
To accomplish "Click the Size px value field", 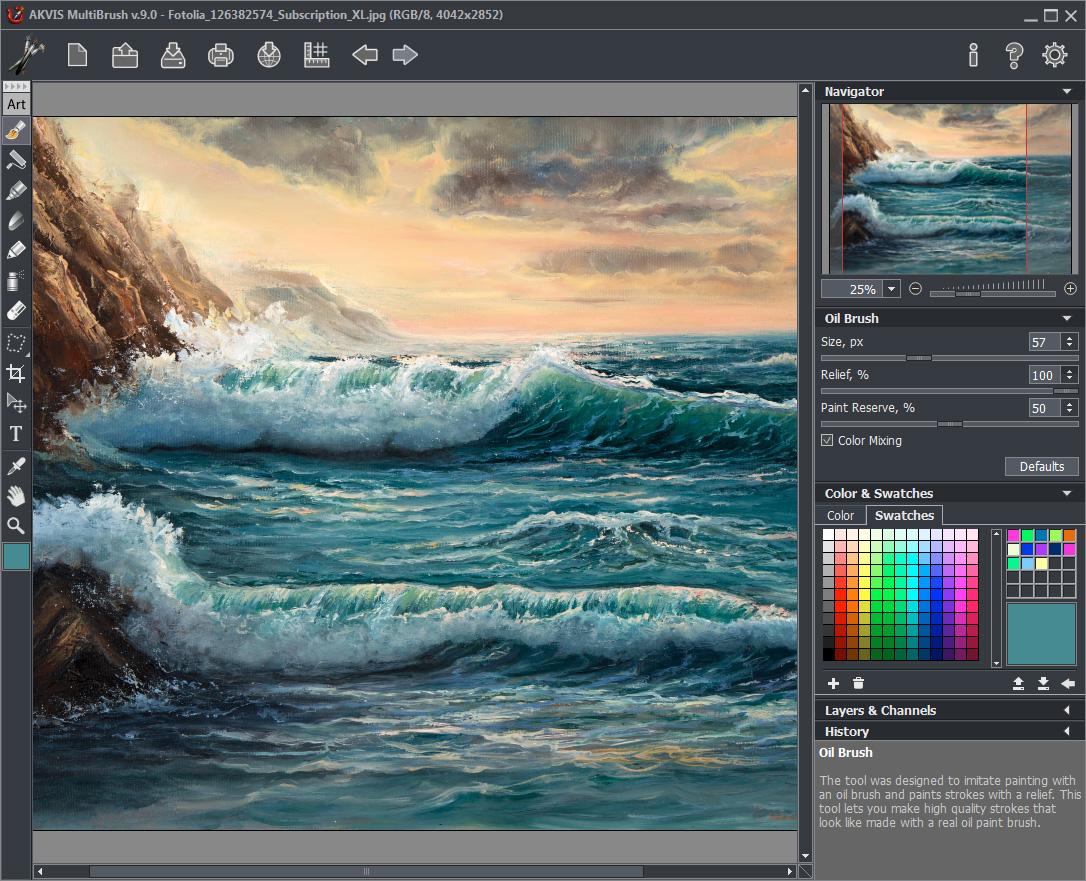I will click(x=1044, y=342).
